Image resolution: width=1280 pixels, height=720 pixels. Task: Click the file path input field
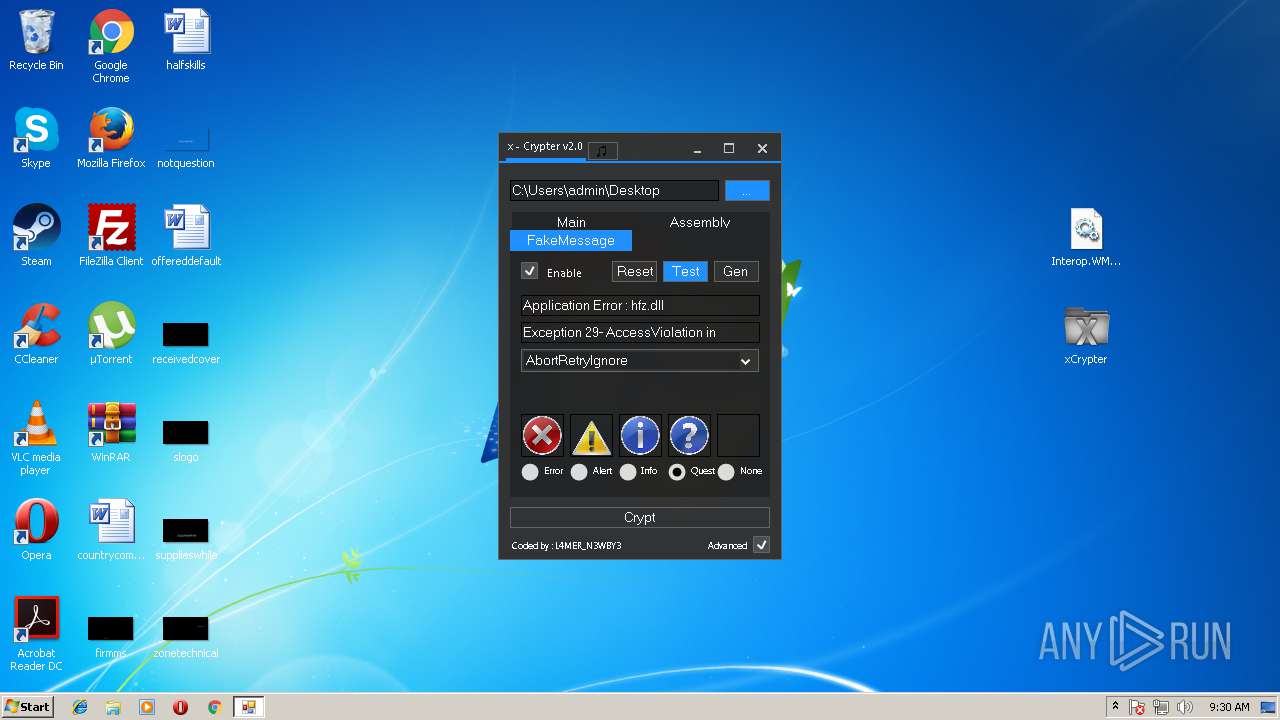coord(614,190)
